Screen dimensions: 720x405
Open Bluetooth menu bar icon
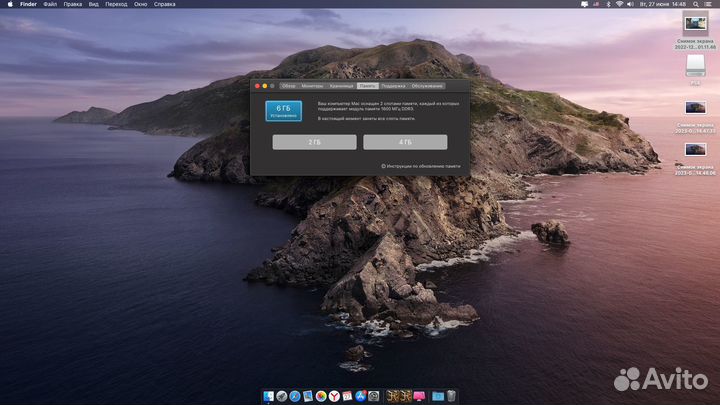click(608, 4)
